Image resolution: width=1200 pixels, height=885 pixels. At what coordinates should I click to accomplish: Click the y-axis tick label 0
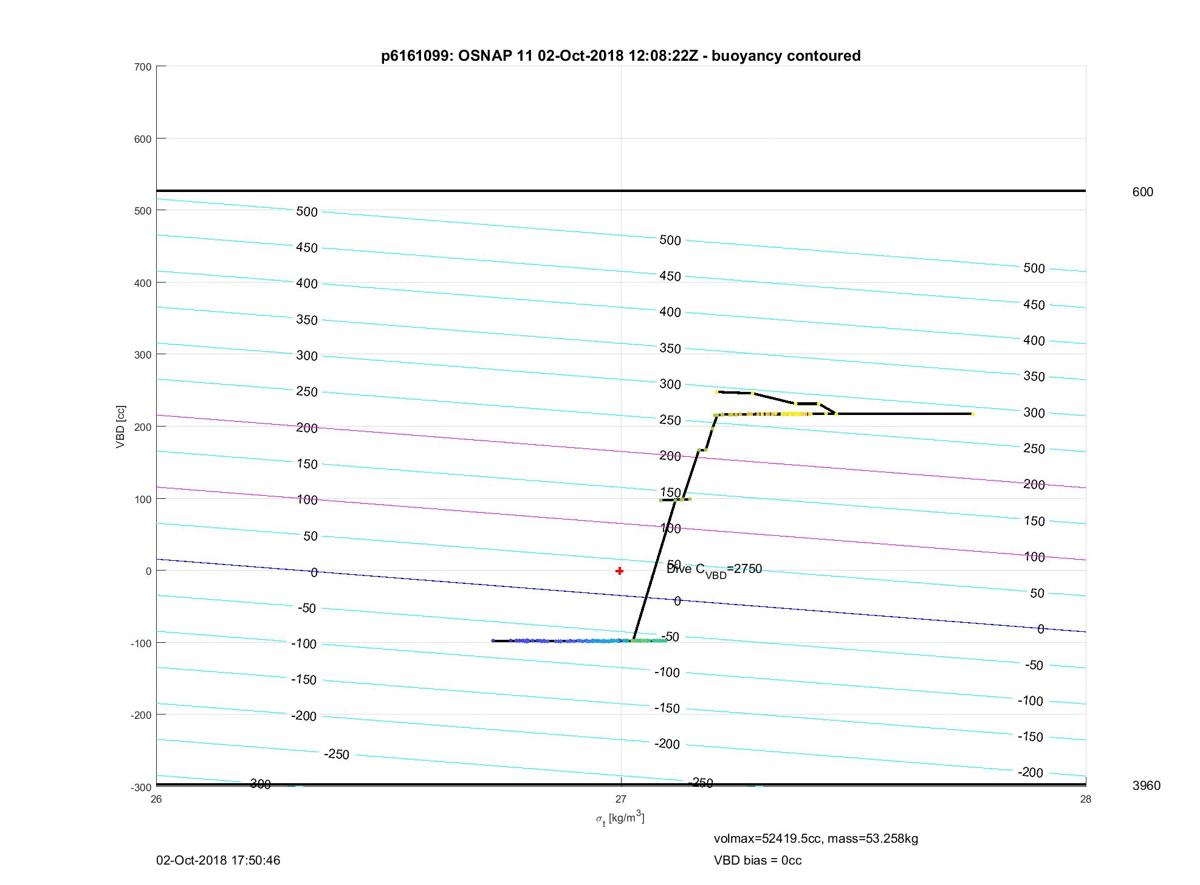coord(148,571)
